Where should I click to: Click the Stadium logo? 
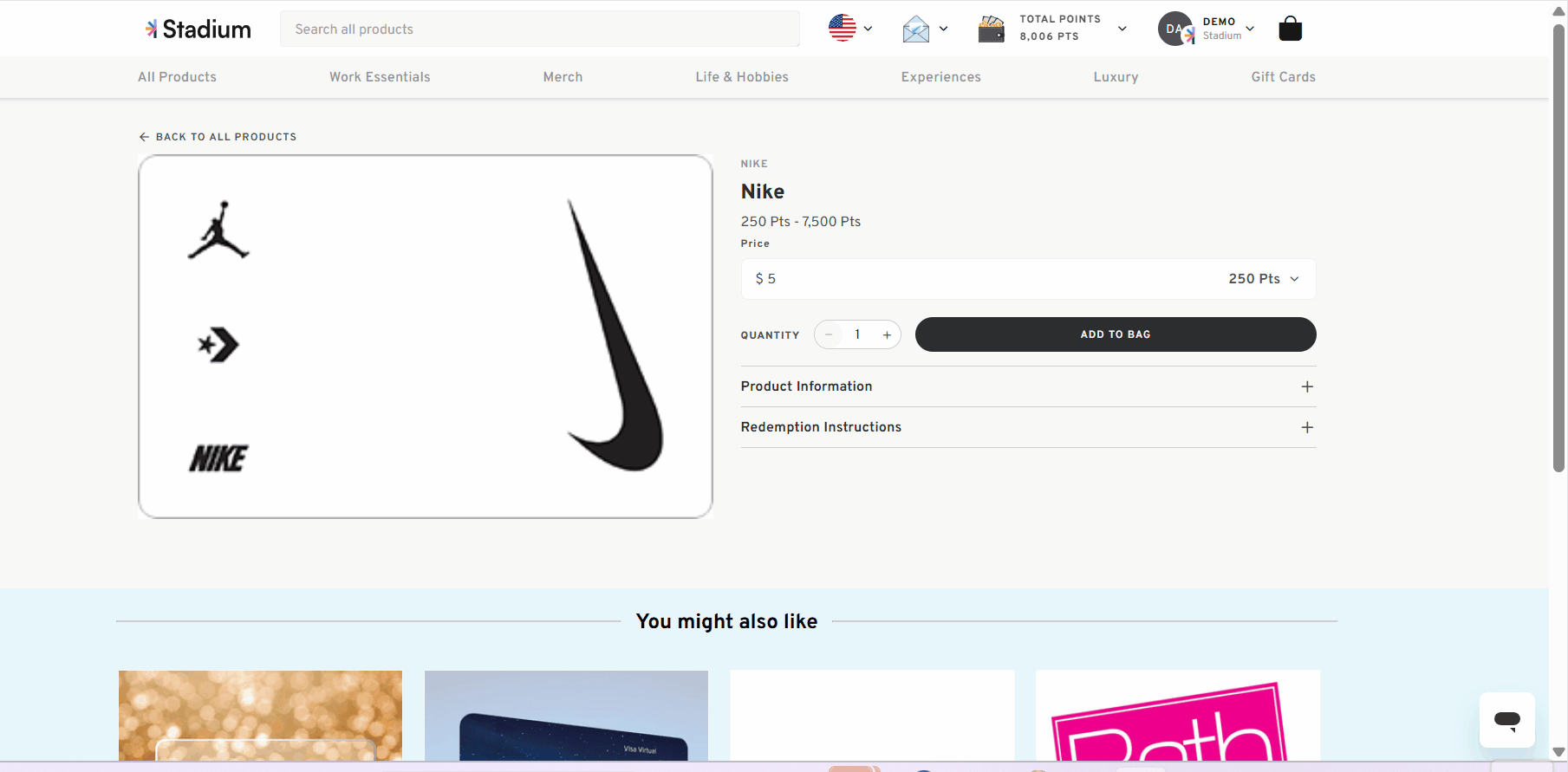198,29
